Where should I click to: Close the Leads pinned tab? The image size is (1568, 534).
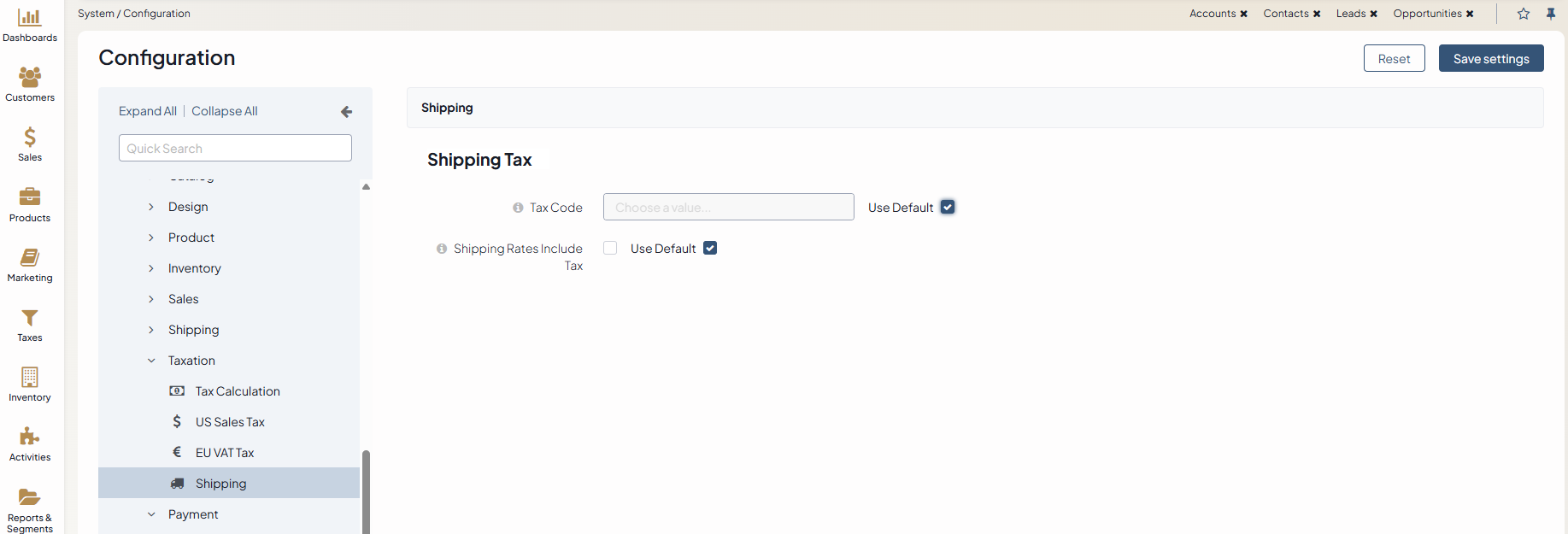coord(1374,14)
